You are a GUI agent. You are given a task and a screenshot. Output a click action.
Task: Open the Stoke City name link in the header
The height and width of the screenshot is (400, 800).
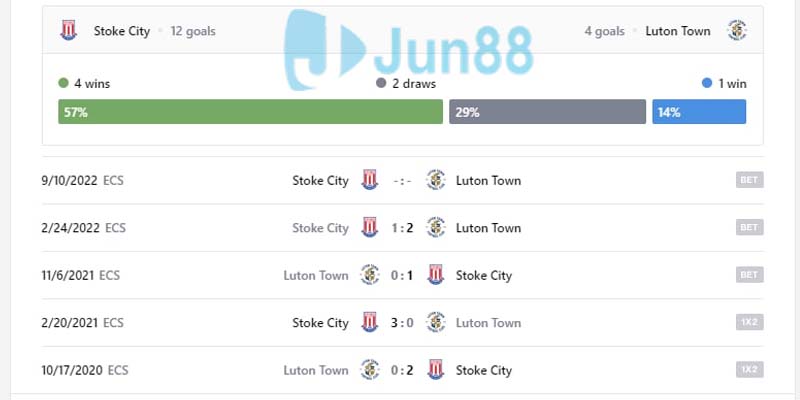coord(122,31)
